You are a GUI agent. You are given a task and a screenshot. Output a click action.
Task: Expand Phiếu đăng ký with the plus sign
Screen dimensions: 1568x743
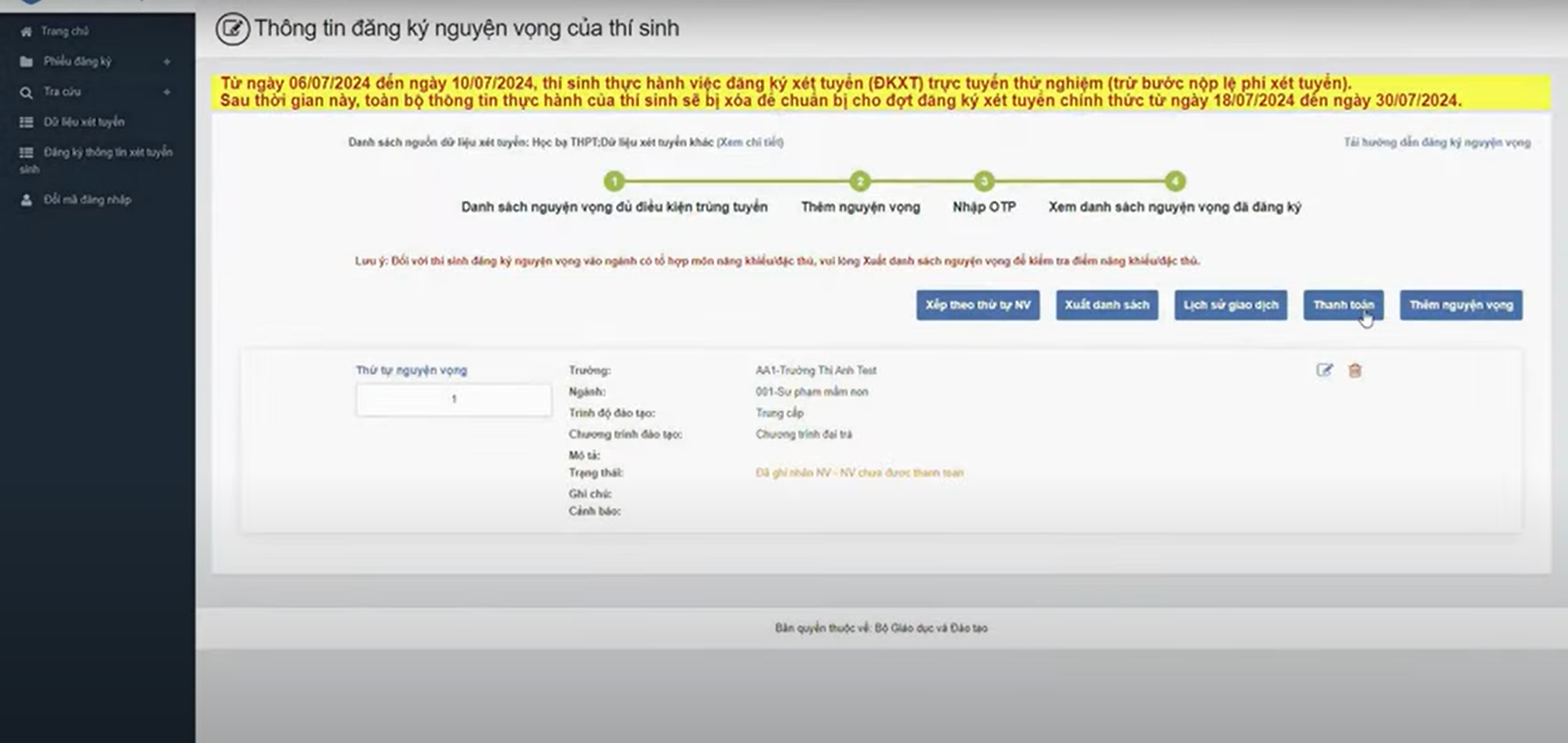(x=167, y=62)
